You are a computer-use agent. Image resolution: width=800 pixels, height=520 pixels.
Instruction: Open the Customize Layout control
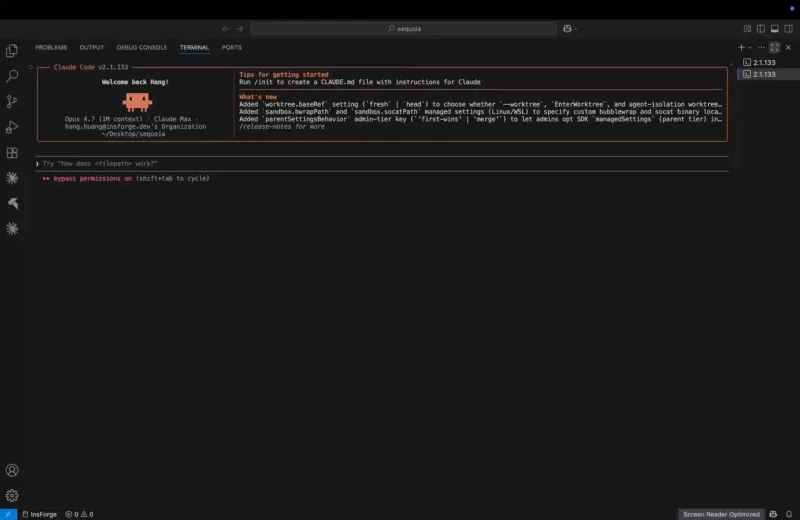tap(747, 29)
